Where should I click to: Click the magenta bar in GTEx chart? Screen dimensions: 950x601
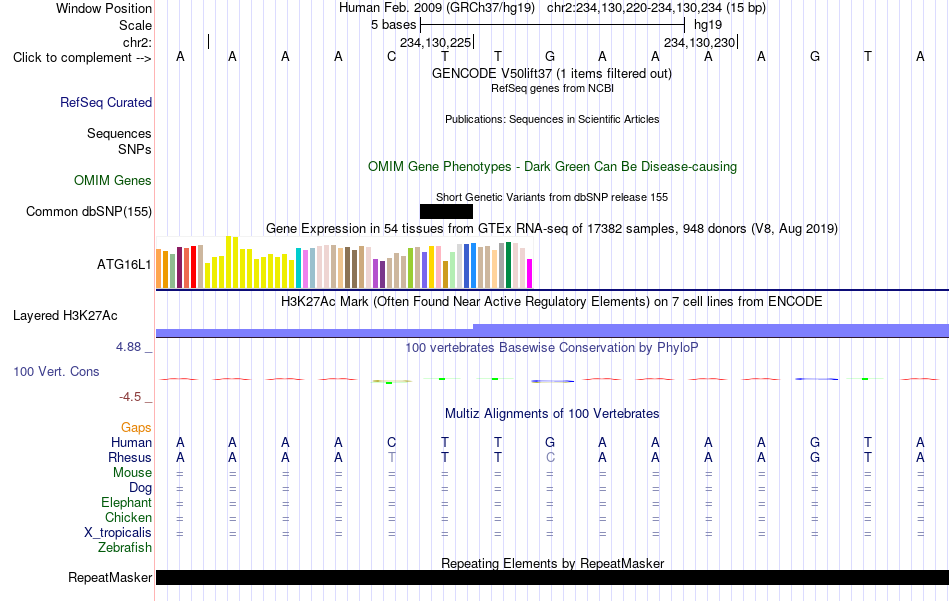(530, 273)
